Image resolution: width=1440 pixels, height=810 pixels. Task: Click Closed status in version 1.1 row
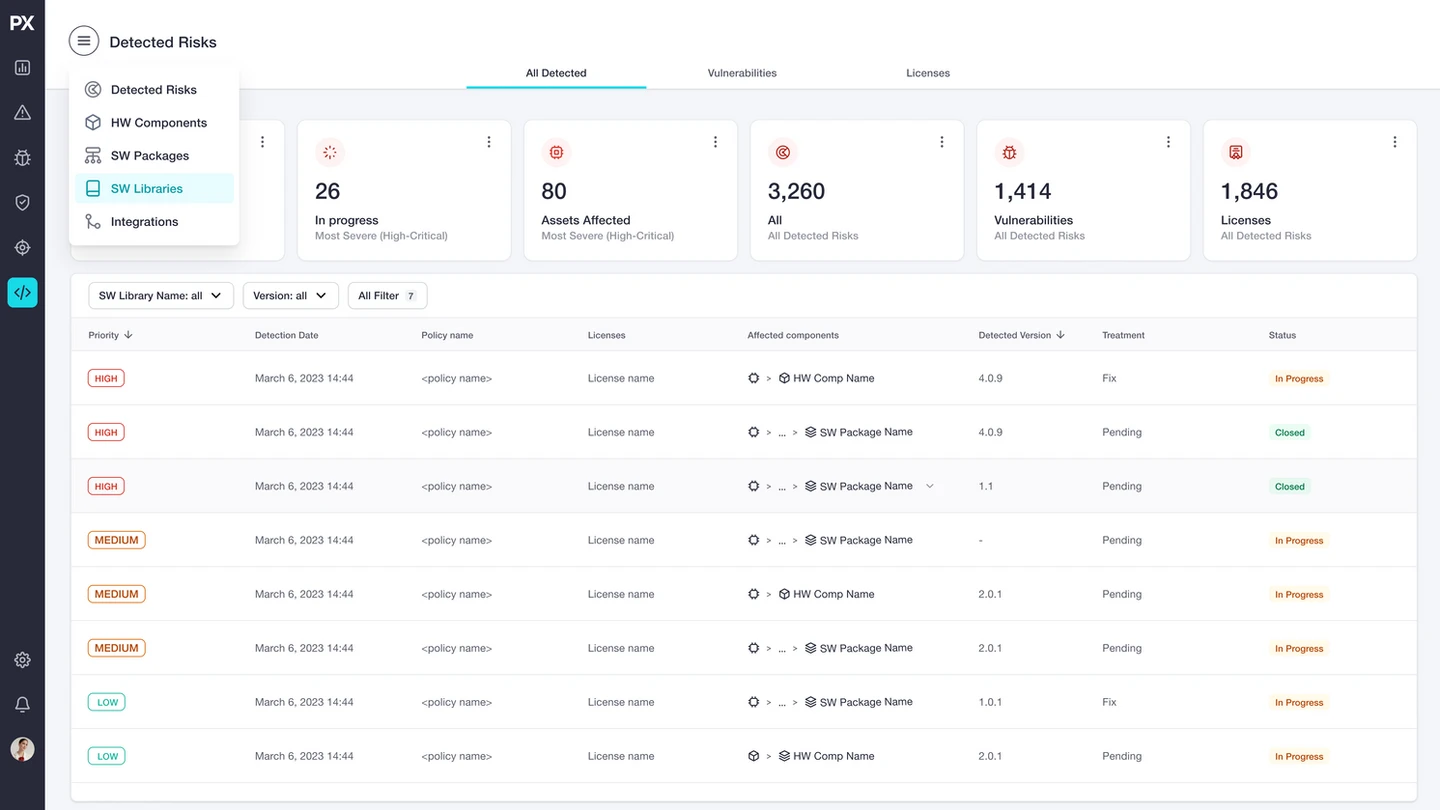(x=1290, y=486)
